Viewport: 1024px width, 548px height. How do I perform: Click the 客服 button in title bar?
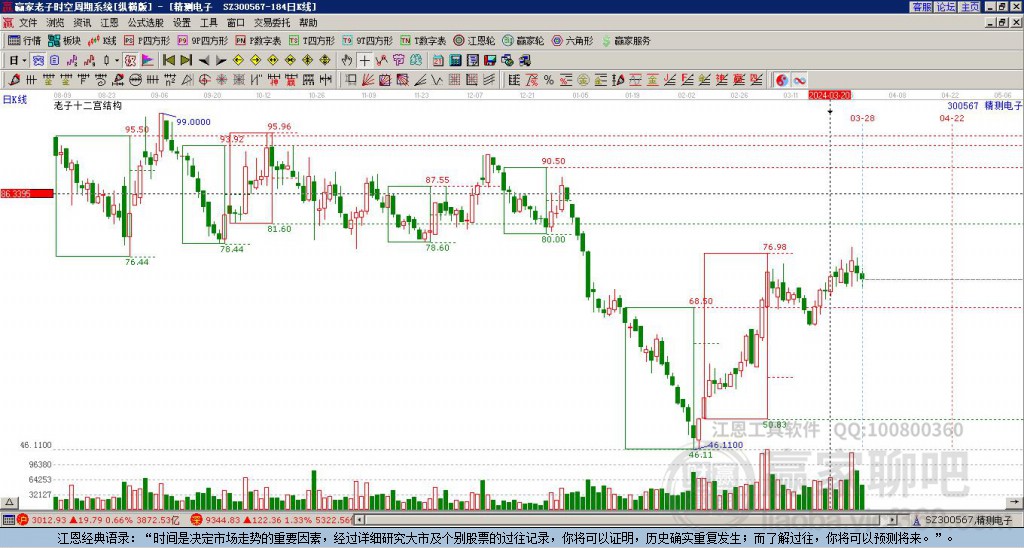(921, 7)
